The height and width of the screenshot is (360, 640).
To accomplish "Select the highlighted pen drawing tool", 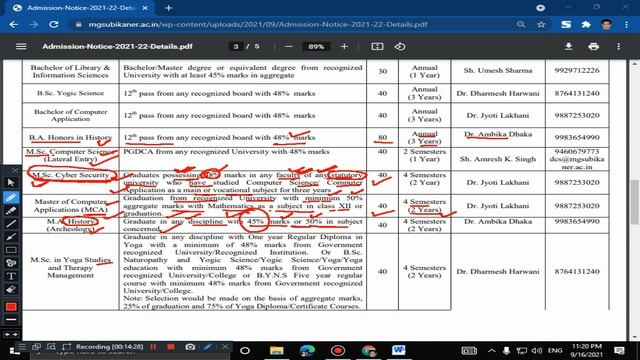I will (x=11, y=198).
